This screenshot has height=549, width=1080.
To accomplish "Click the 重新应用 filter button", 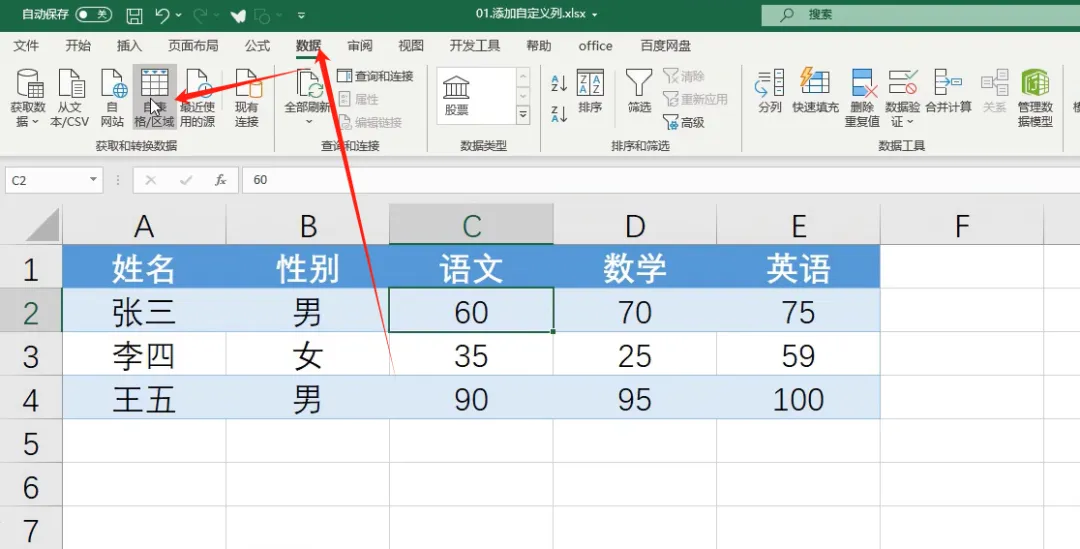I will pos(696,99).
